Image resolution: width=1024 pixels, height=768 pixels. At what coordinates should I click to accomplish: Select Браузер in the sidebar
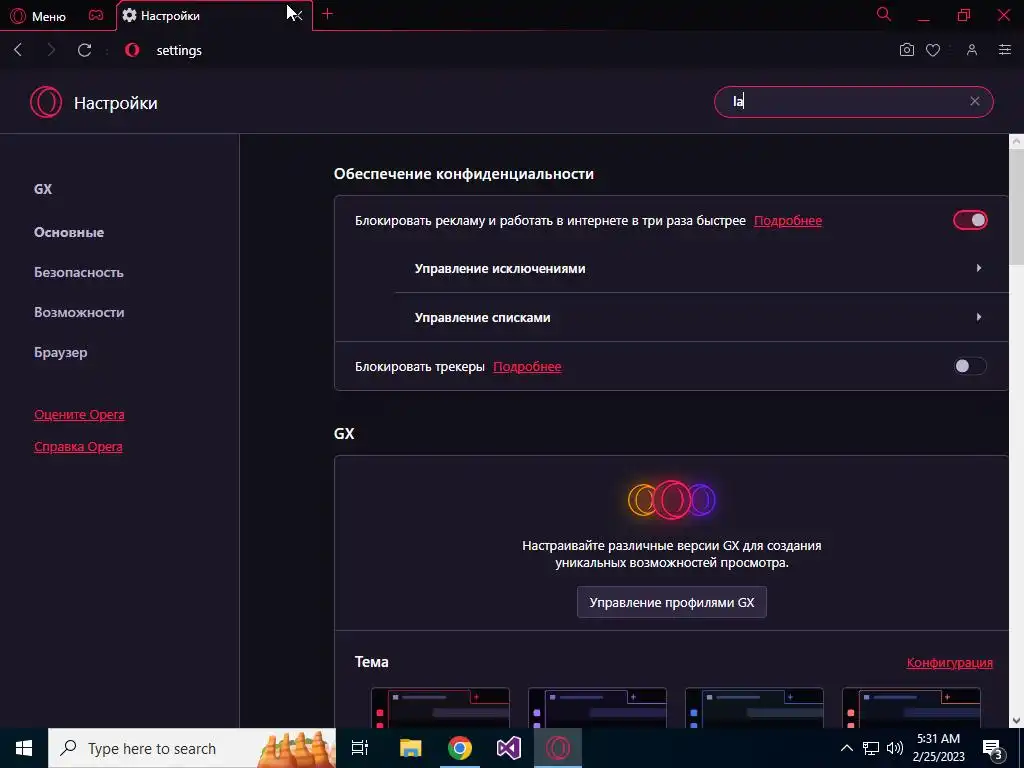(61, 353)
